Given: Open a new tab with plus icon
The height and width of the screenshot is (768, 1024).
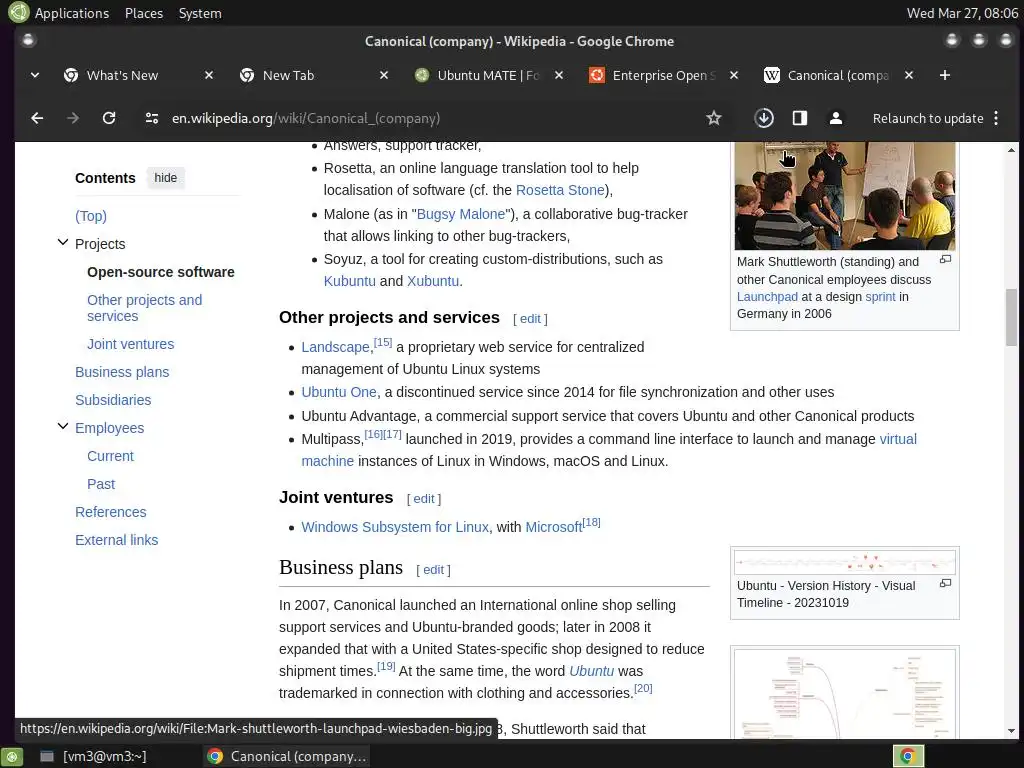Looking at the screenshot, I should click(944, 75).
